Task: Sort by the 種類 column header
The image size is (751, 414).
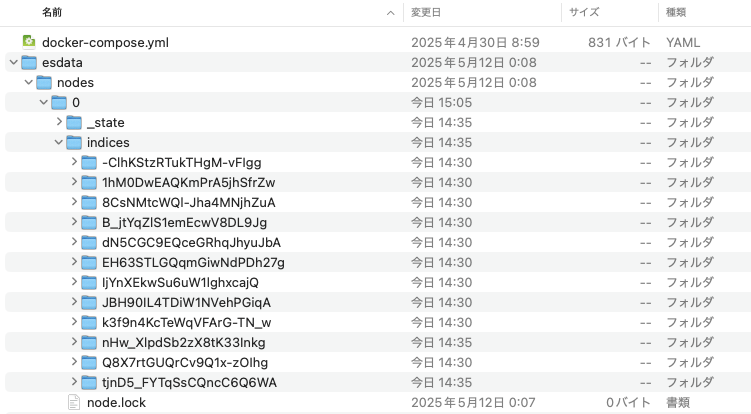Action: 676,12
